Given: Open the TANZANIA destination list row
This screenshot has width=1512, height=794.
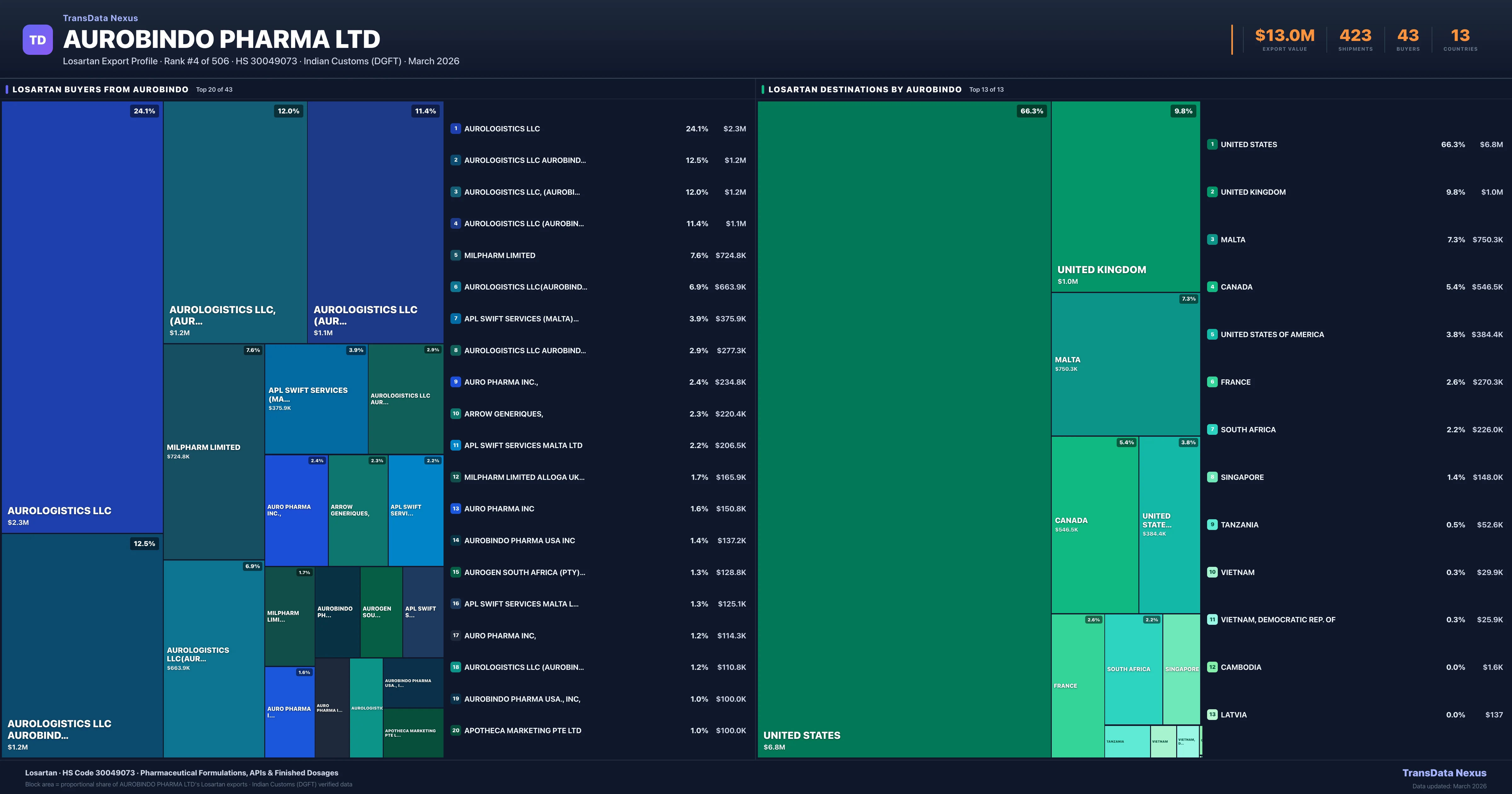Looking at the screenshot, I should pyautogui.click(x=1239, y=525).
